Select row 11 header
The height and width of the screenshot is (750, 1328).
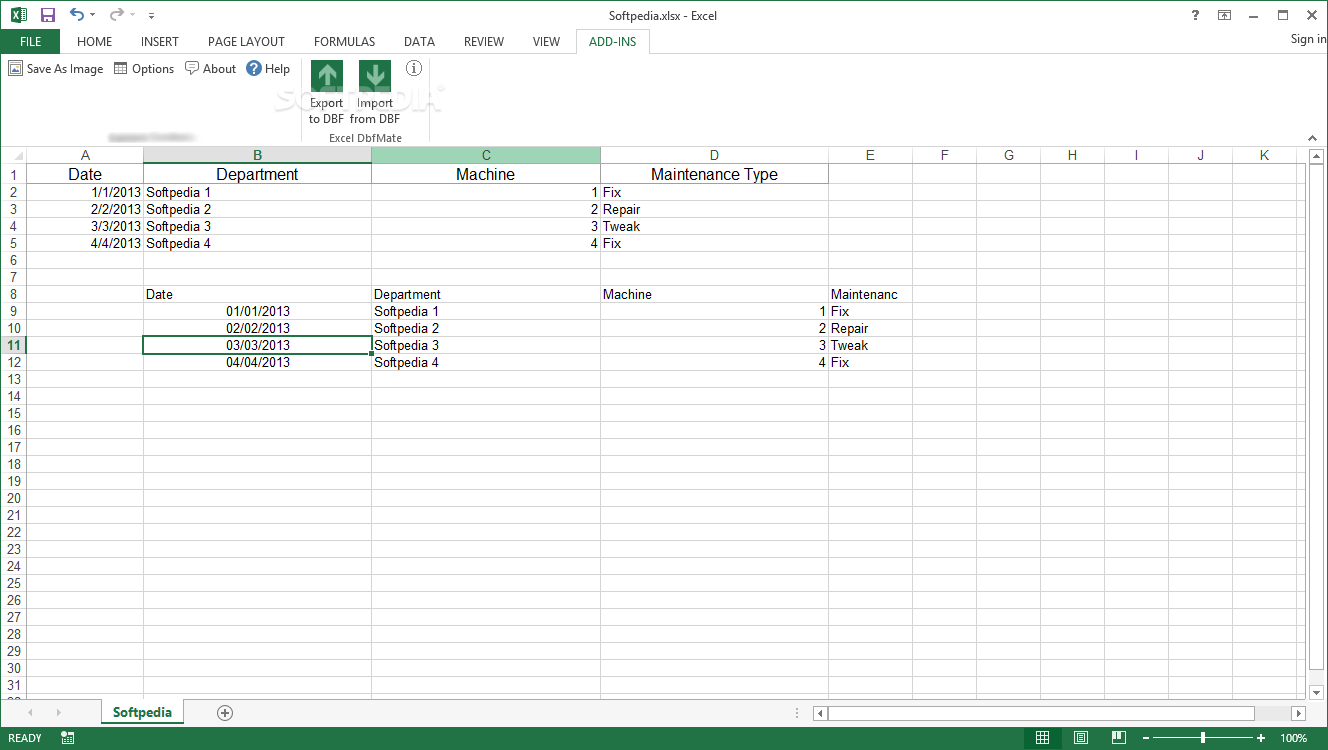13,345
